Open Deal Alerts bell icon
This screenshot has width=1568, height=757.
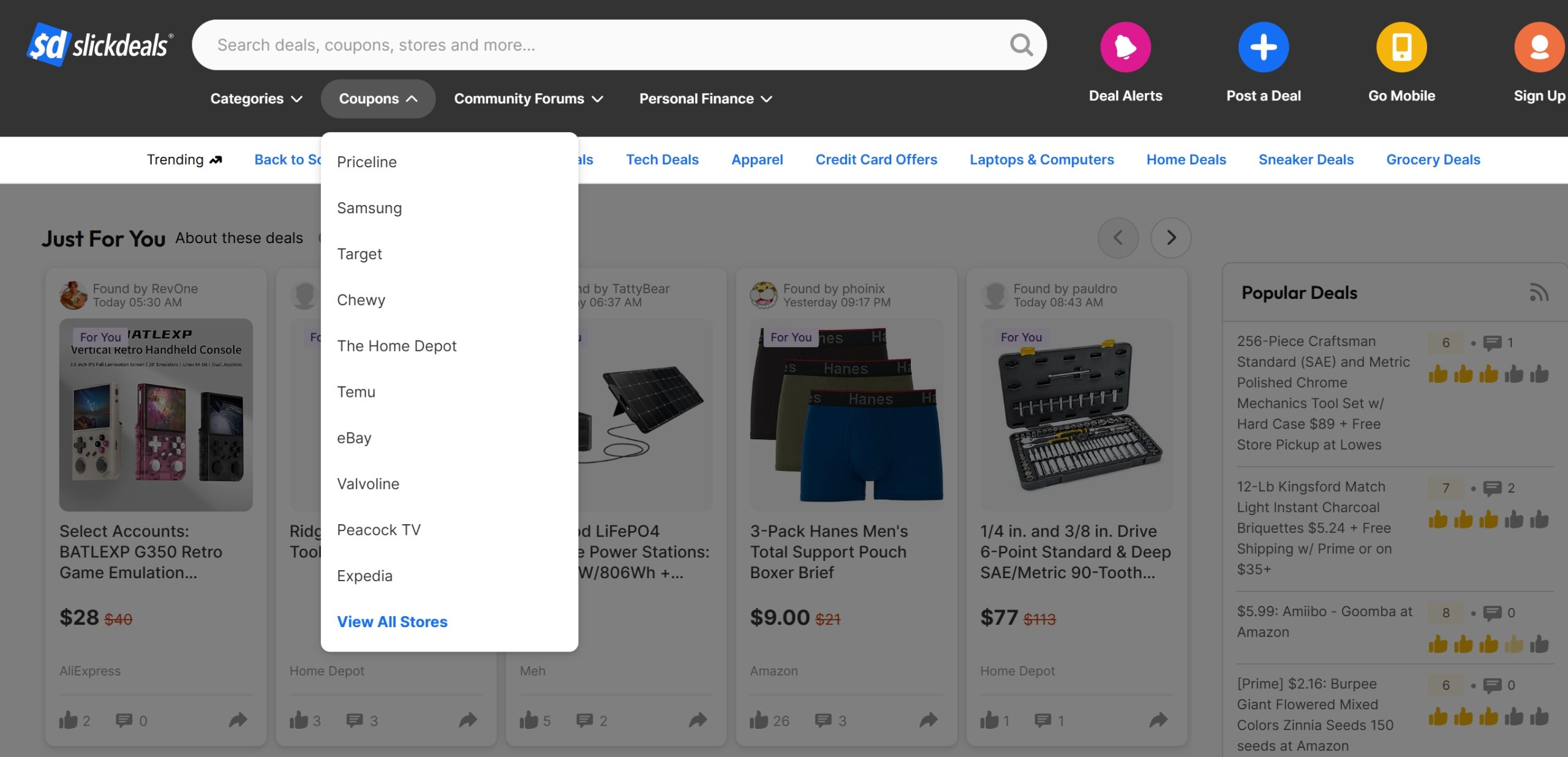coord(1125,47)
